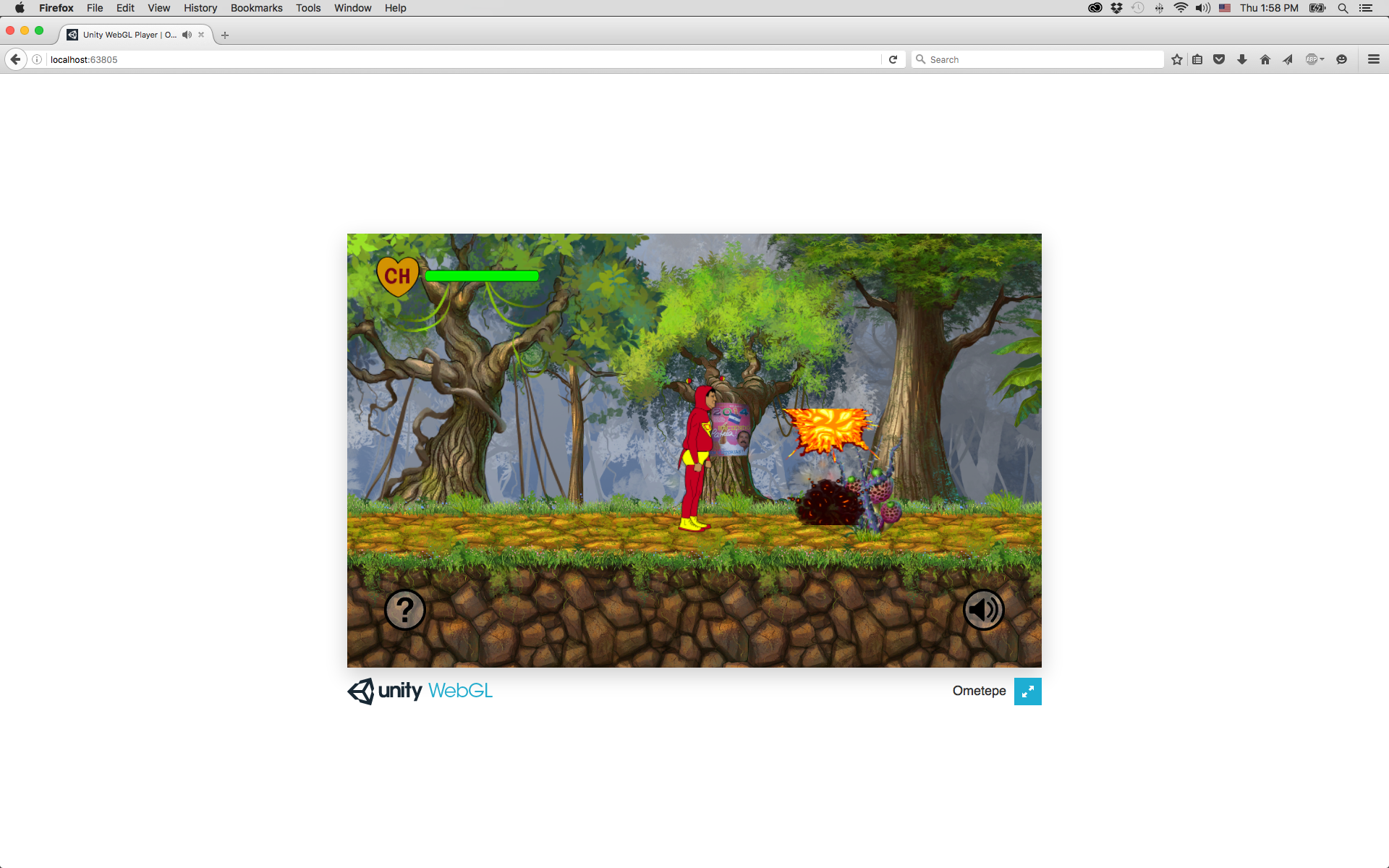Image resolution: width=1389 pixels, height=868 pixels.
Task: Click the Wi-Fi status icon
Action: pyautogui.click(x=1181, y=8)
